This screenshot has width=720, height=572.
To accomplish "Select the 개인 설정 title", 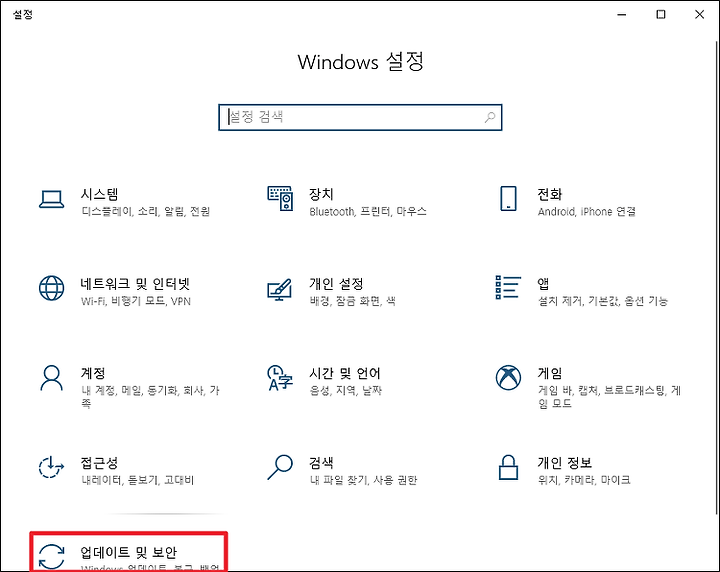I will (x=336, y=284).
